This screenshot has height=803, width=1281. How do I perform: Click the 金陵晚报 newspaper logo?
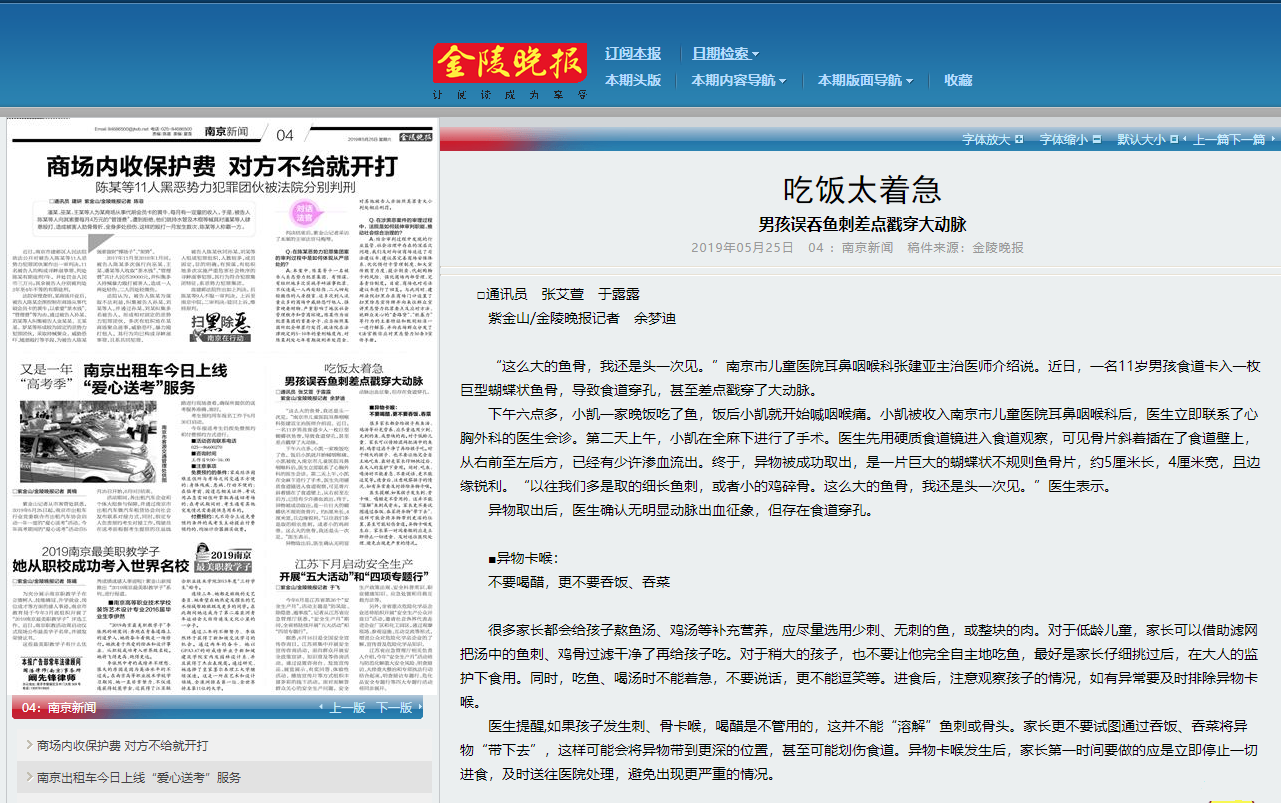pyautogui.click(x=510, y=63)
